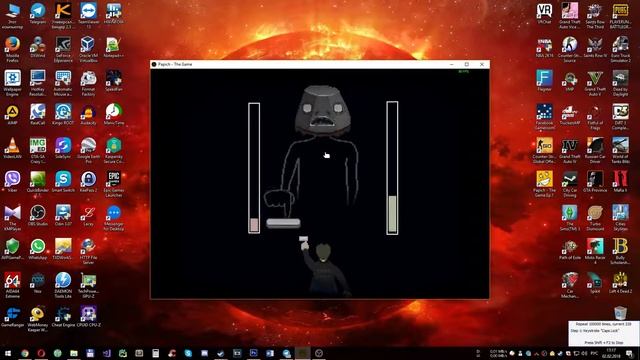
Task: Open the PUBG Battlegrounds shortcut
Action: pos(620,16)
